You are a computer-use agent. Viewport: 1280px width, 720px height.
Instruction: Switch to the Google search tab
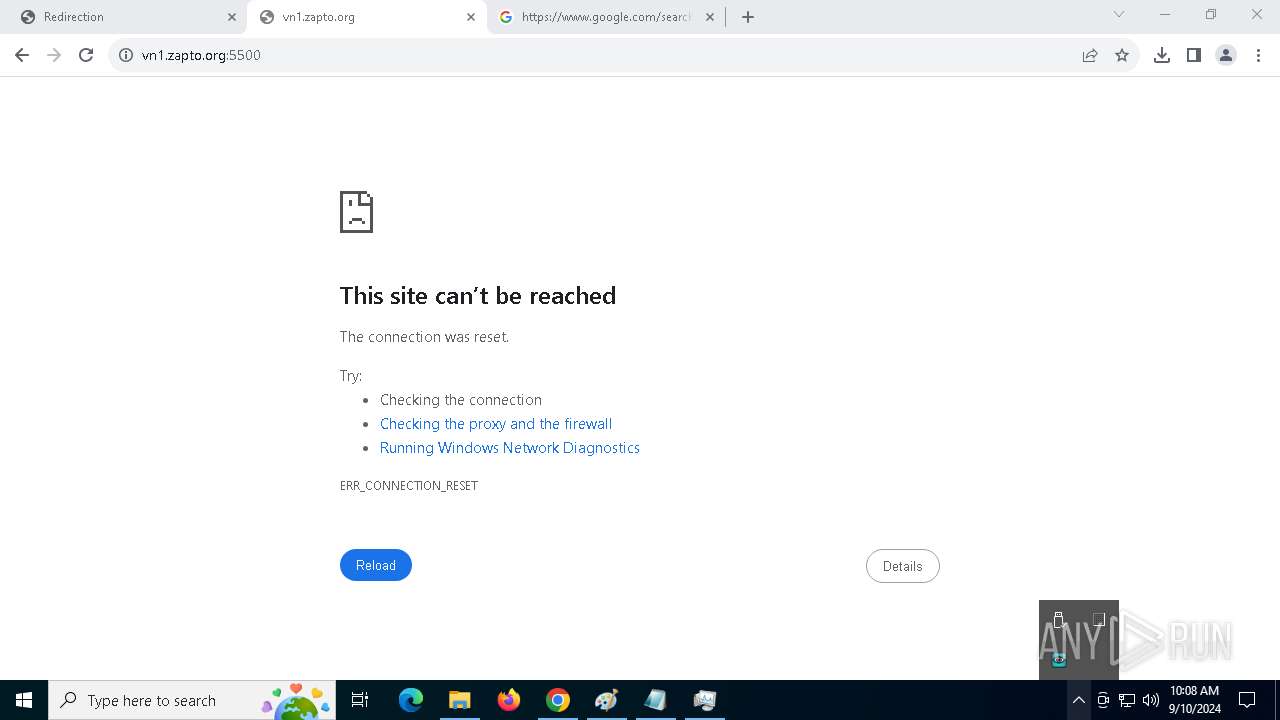pyautogui.click(x=607, y=17)
